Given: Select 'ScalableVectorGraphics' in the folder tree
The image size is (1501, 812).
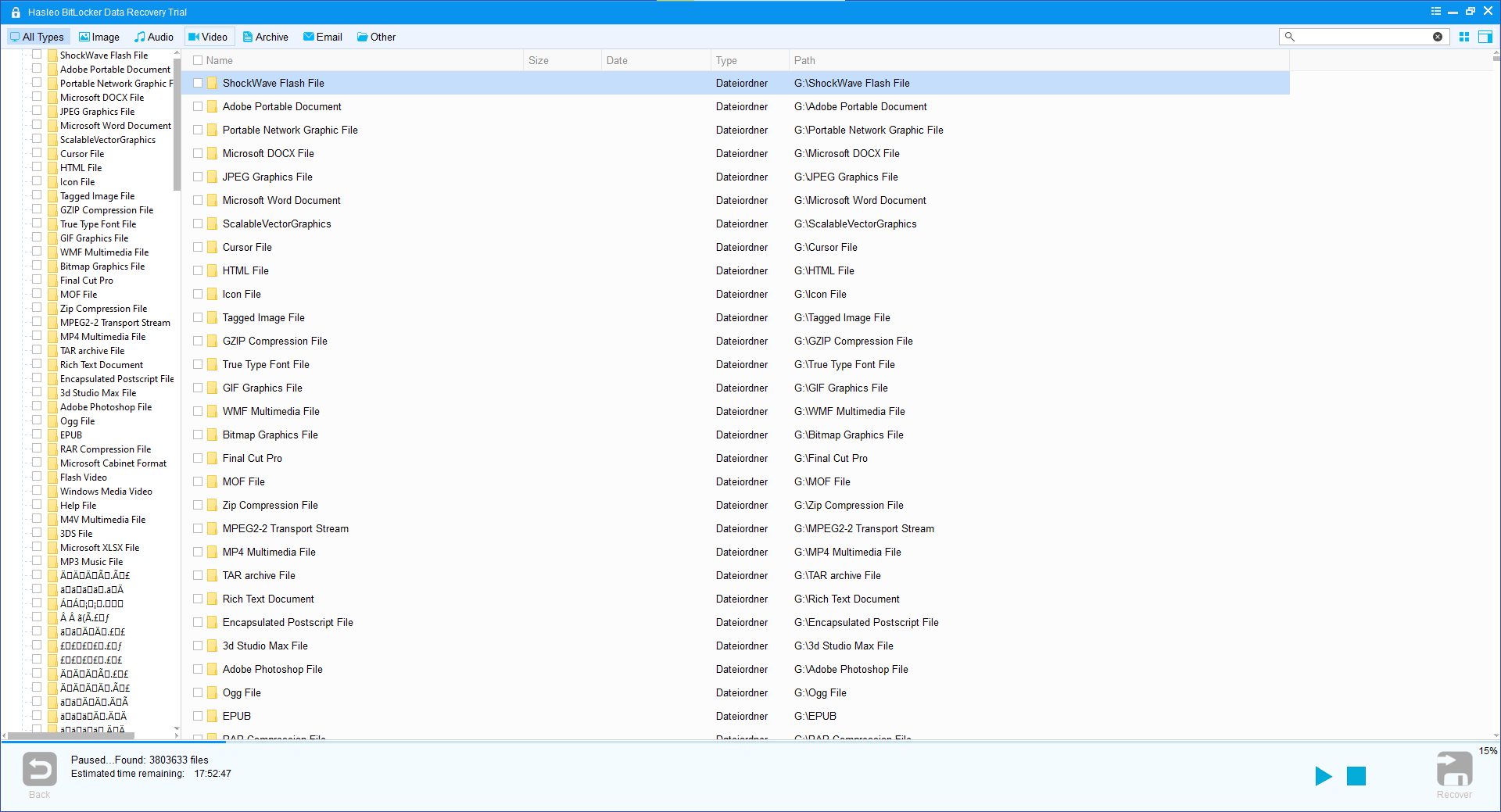Looking at the screenshot, I should 108,139.
